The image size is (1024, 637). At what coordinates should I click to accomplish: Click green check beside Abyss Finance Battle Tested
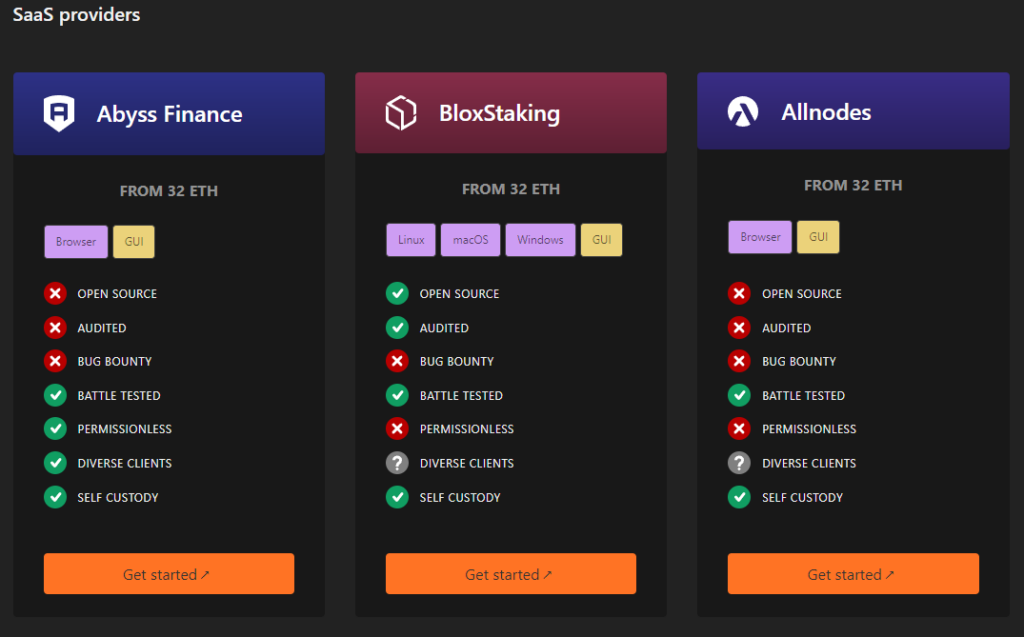coord(56,395)
